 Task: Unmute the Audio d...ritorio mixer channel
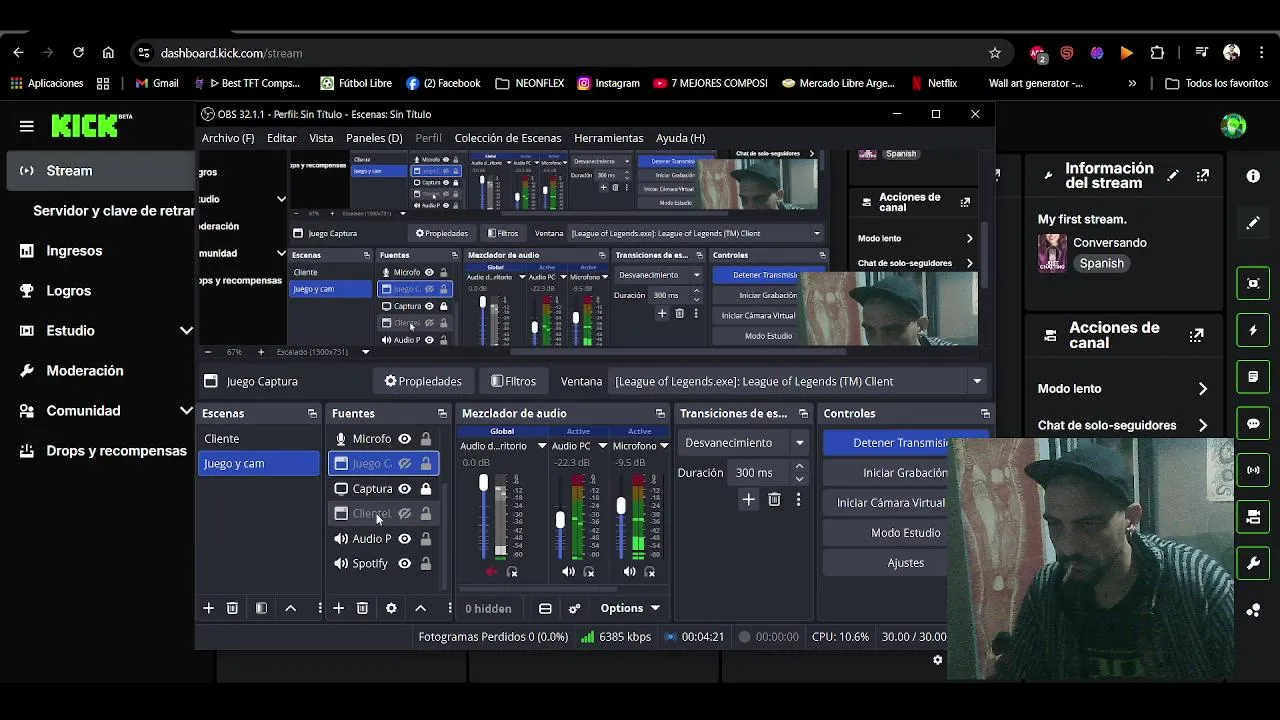(491, 572)
